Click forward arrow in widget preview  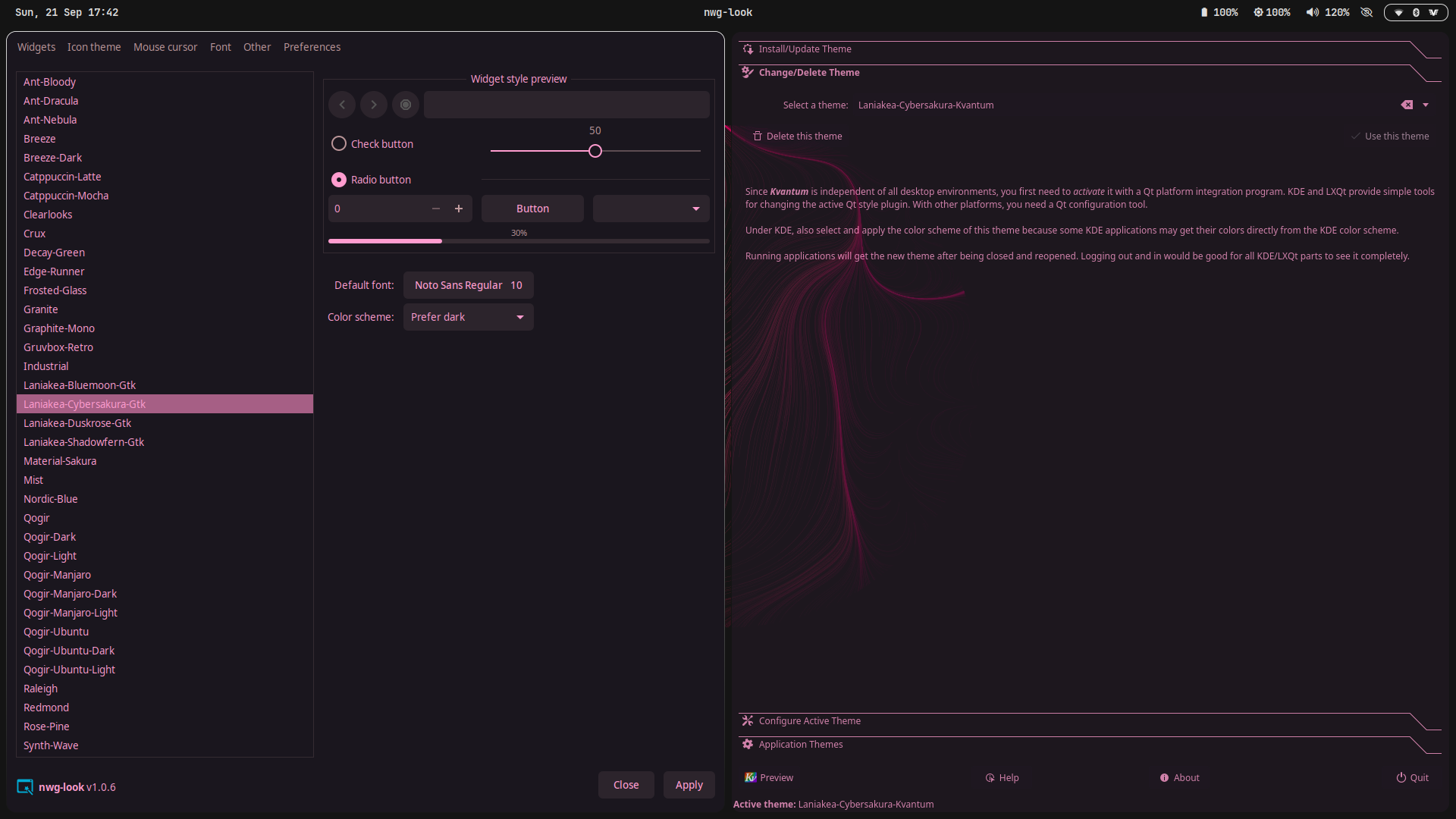pyautogui.click(x=374, y=105)
